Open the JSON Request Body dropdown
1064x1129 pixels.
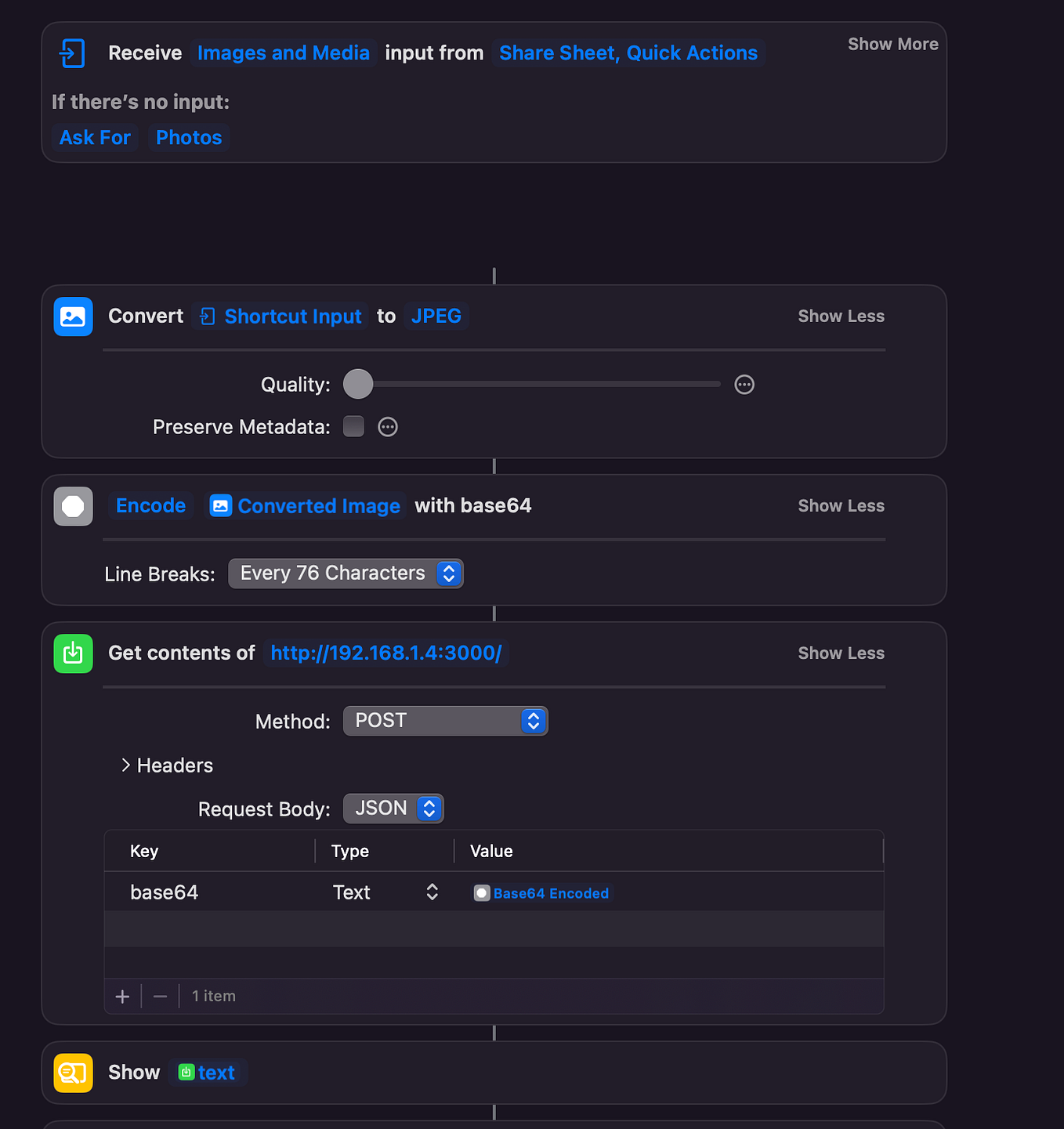click(x=393, y=809)
